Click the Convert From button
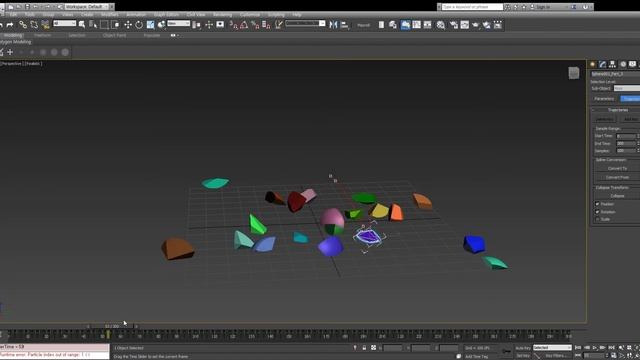Image resolution: width=640 pixels, height=360 pixels. [617, 177]
